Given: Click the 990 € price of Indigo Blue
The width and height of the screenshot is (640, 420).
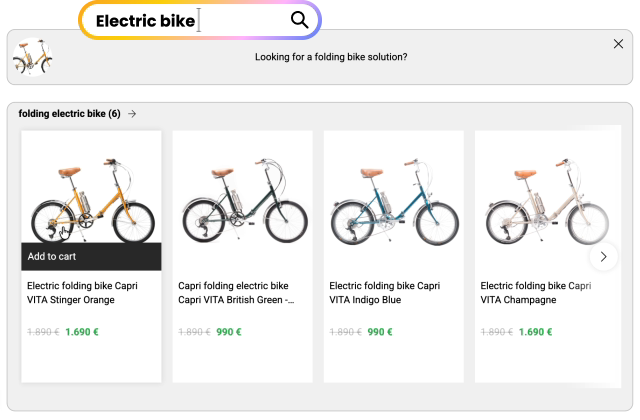Looking at the screenshot, I should tap(380, 332).
